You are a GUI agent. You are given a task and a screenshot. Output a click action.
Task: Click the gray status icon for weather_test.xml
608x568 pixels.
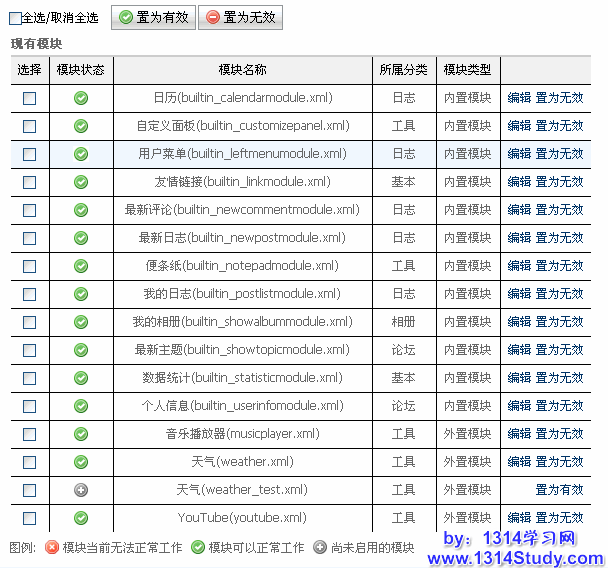81,490
